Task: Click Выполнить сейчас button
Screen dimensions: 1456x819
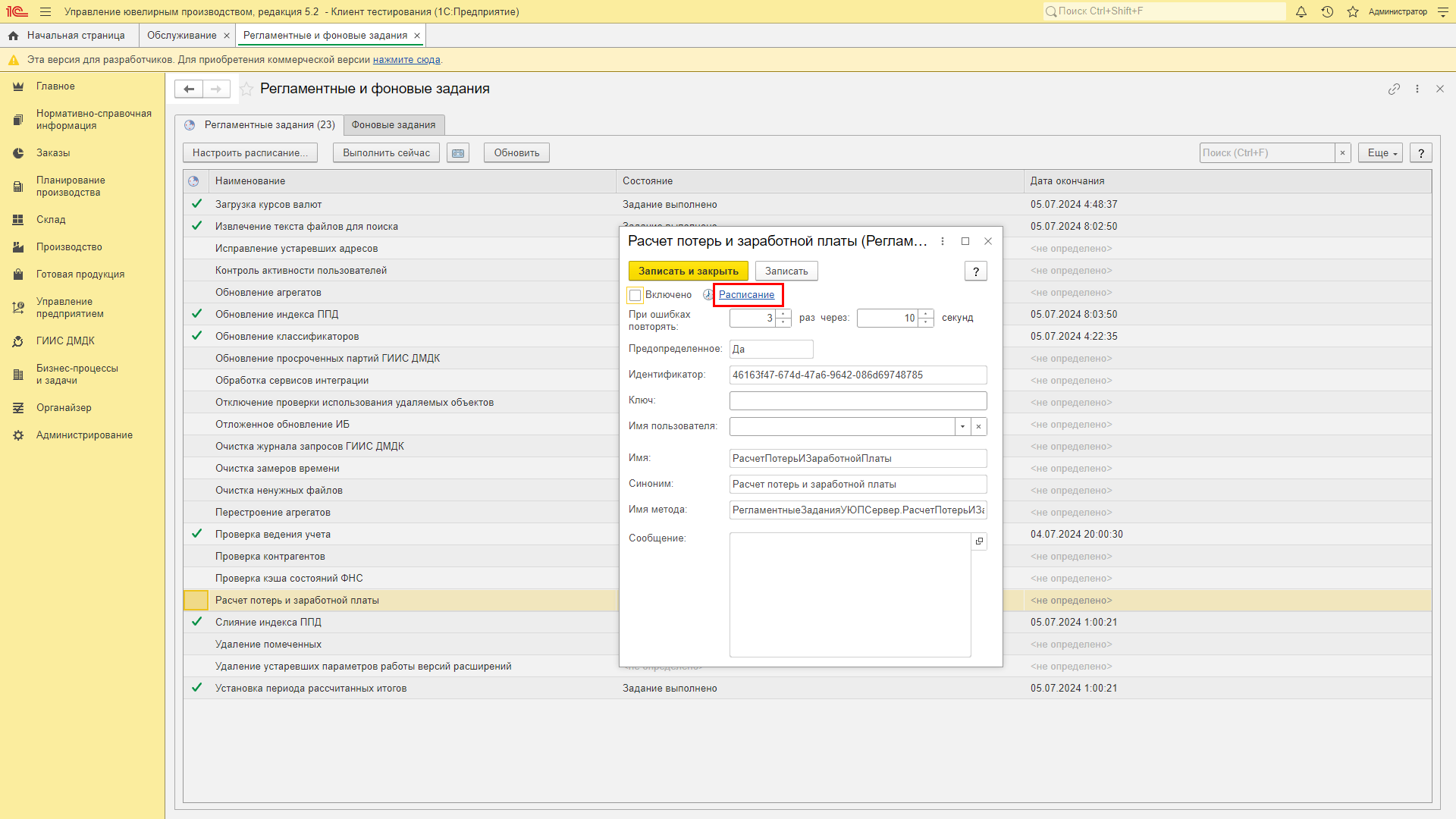Action: click(x=386, y=153)
